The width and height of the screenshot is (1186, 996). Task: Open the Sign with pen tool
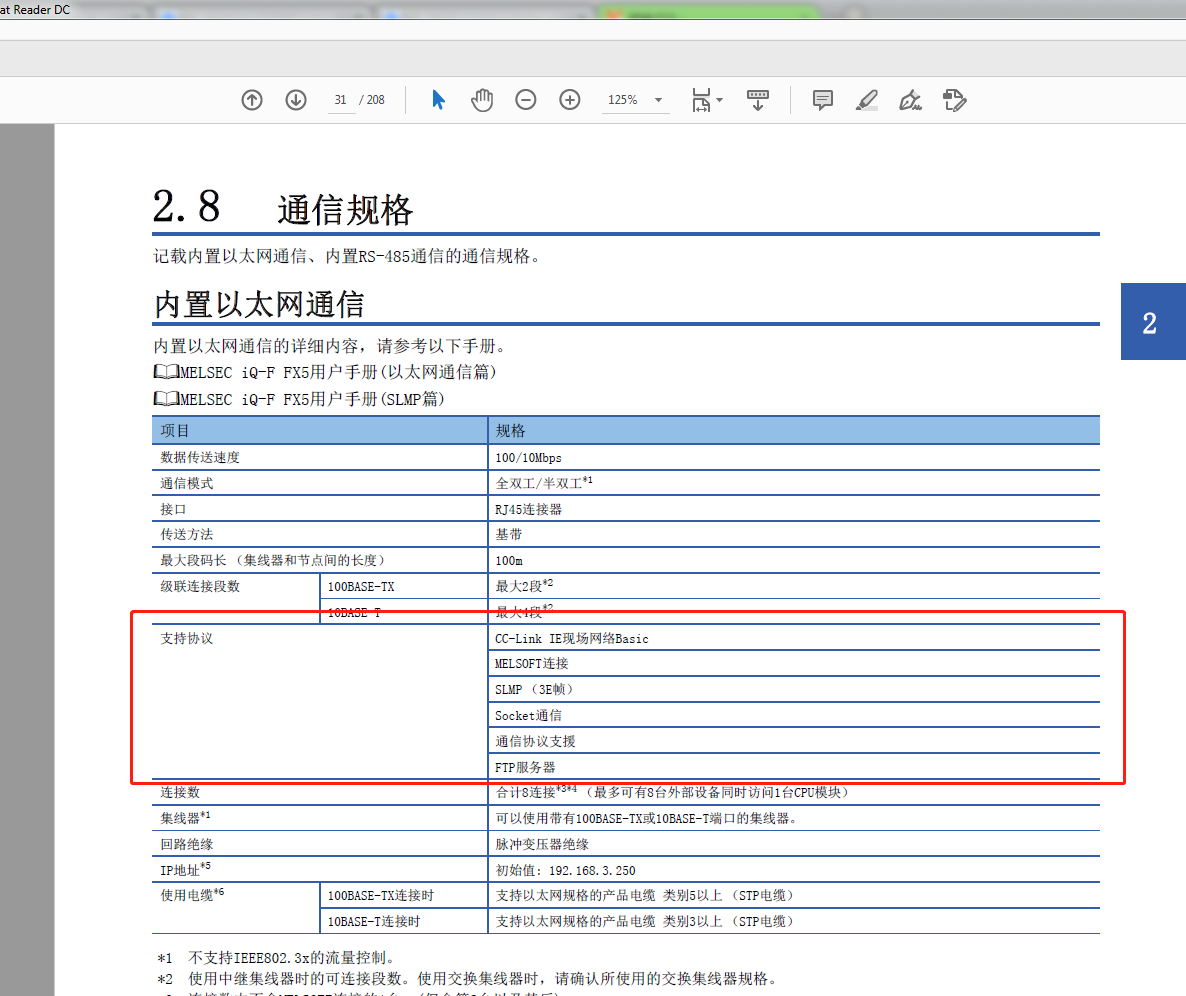[910, 100]
